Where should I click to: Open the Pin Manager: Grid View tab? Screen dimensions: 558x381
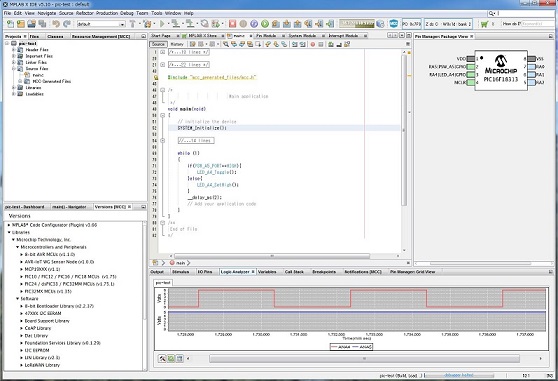[412, 272]
